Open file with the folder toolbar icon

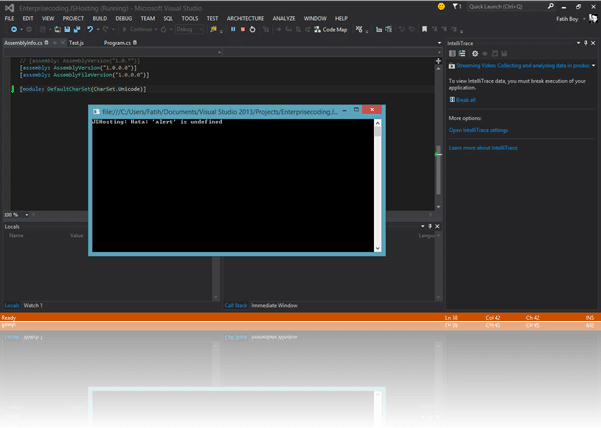(x=57, y=30)
